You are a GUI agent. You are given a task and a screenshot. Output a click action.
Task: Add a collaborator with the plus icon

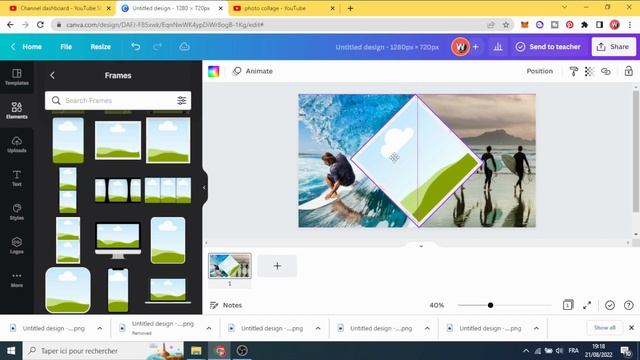pyautogui.click(x=476, y=47)
